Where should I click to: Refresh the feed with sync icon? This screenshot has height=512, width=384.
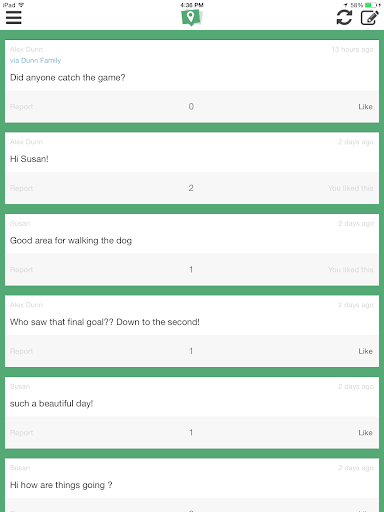pos(344,17)
